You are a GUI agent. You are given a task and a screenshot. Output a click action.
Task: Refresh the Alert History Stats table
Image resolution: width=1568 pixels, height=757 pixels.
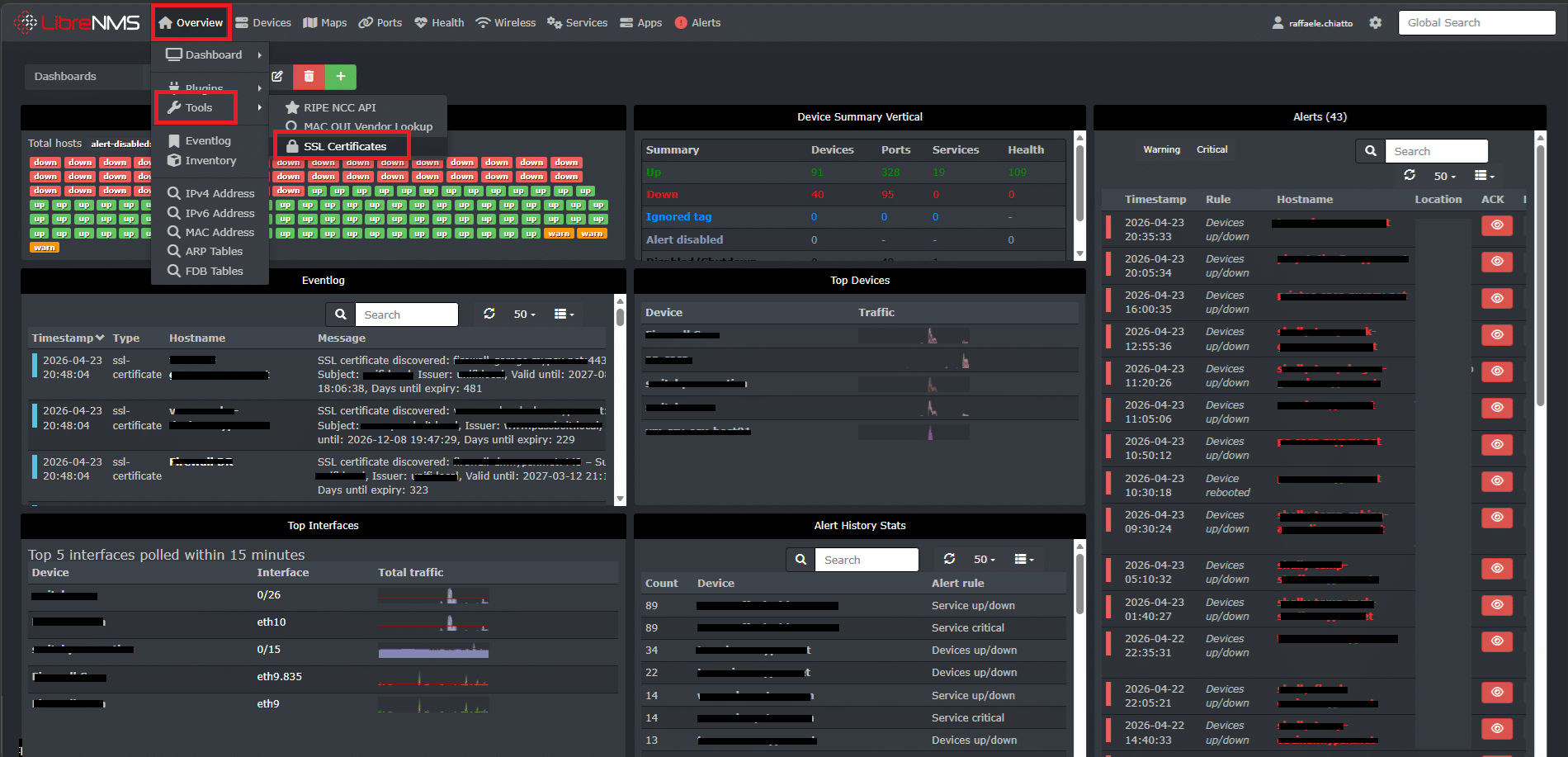pyautogui.click(x=950, y=560)
